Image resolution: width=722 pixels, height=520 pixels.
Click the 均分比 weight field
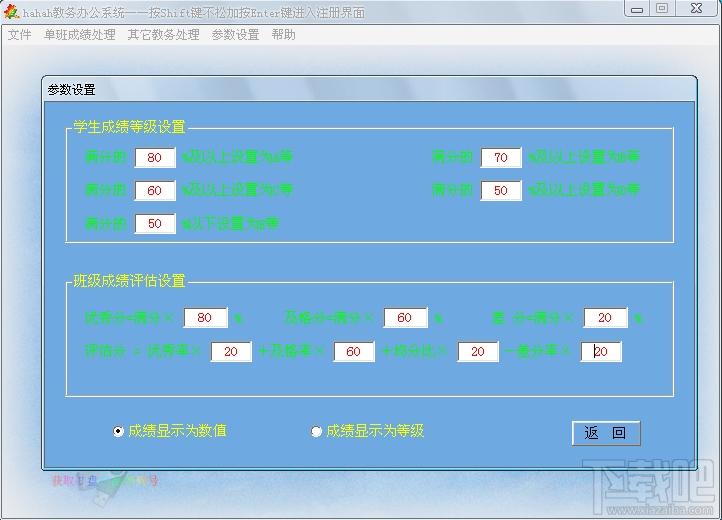(477, 351)
